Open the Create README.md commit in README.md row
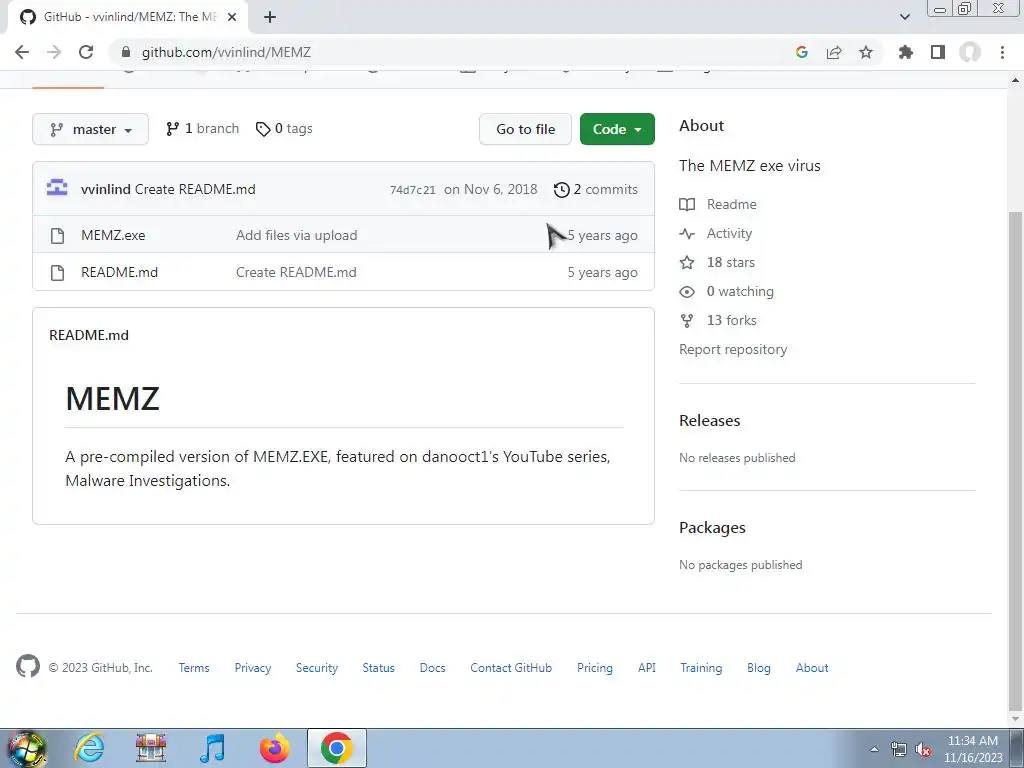 tap(296, 272)
